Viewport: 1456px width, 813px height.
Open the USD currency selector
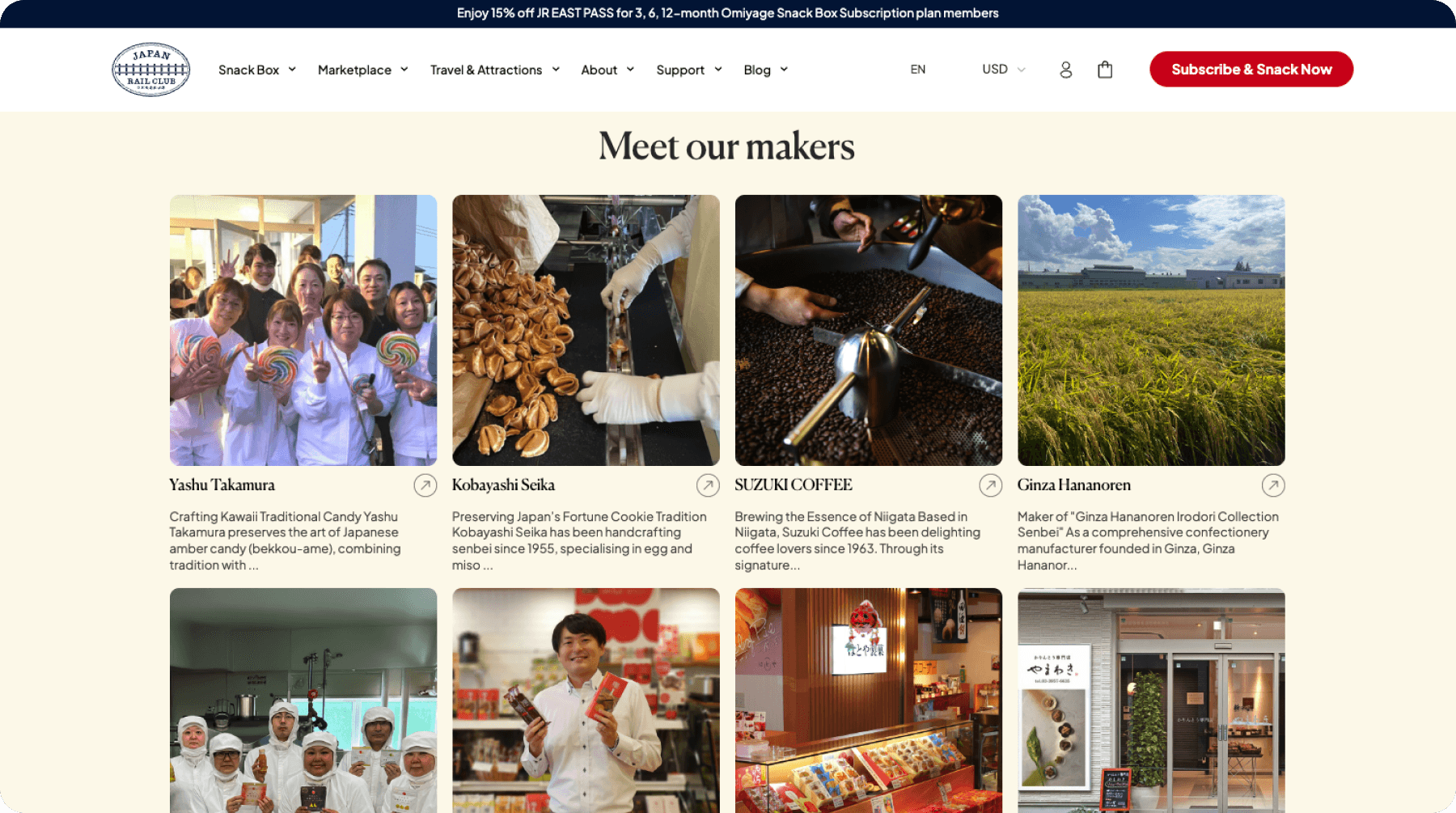click(1004, 70)
